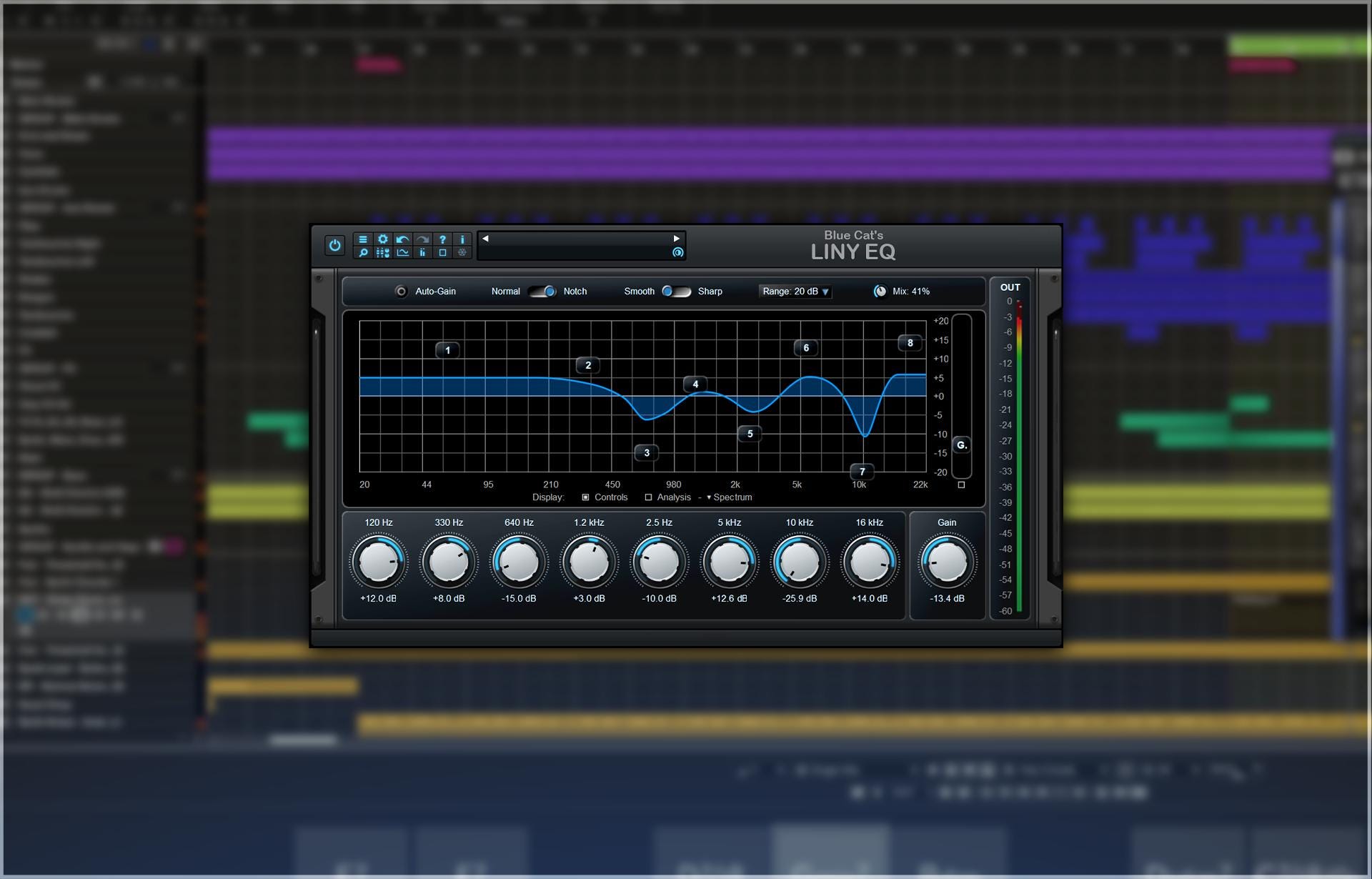Select band 8 handle on EQ graph
Screen dimensions: 1372x879
pos(910,343)
